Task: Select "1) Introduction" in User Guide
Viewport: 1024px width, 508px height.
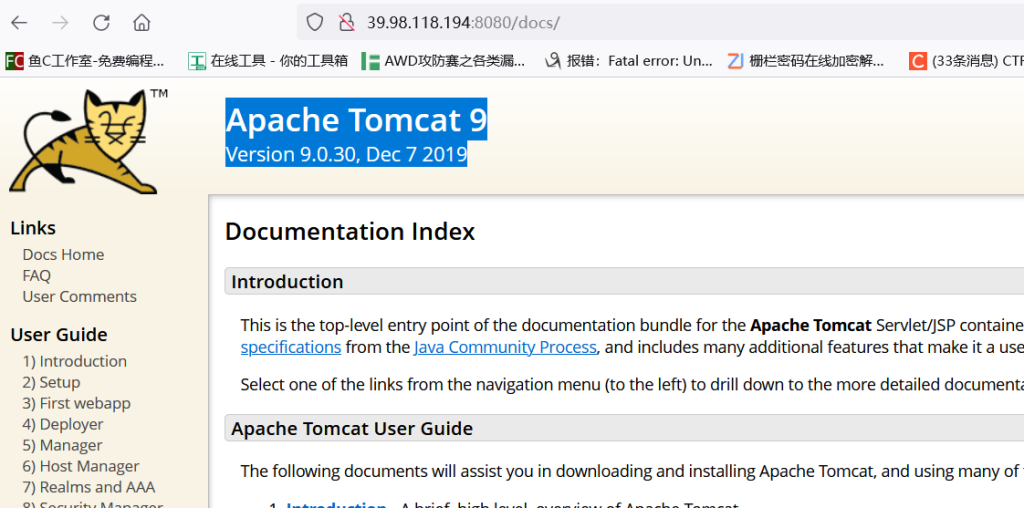Action: click(x=74, y=361)
